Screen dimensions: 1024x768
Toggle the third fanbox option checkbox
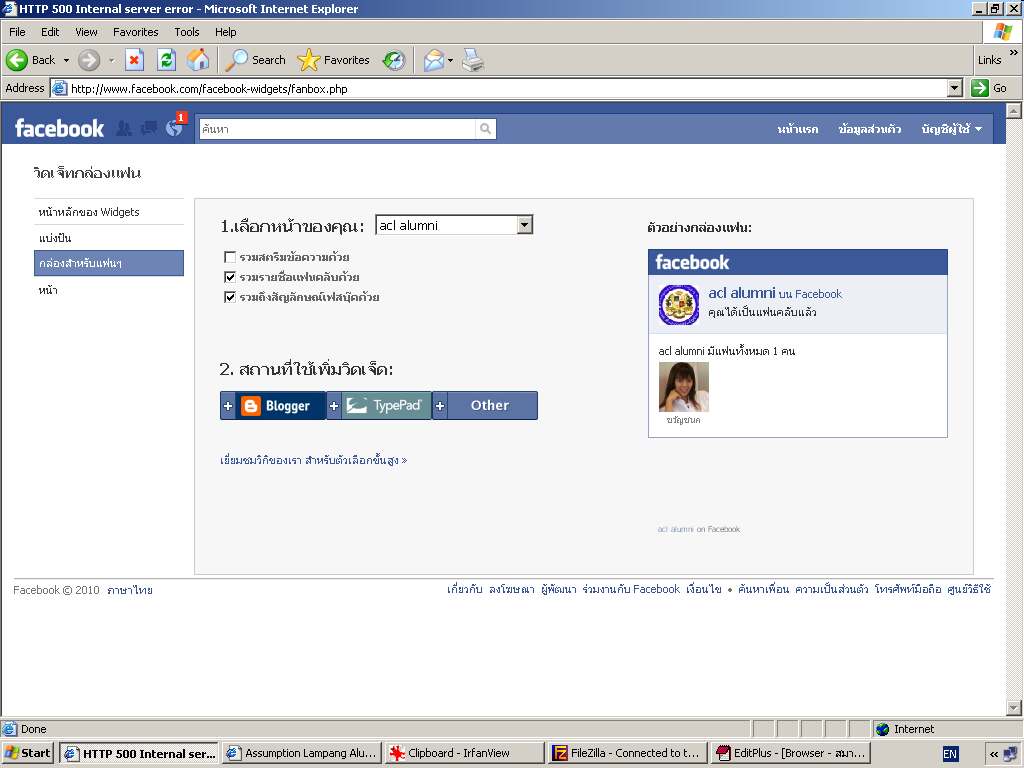click(230, 297)
